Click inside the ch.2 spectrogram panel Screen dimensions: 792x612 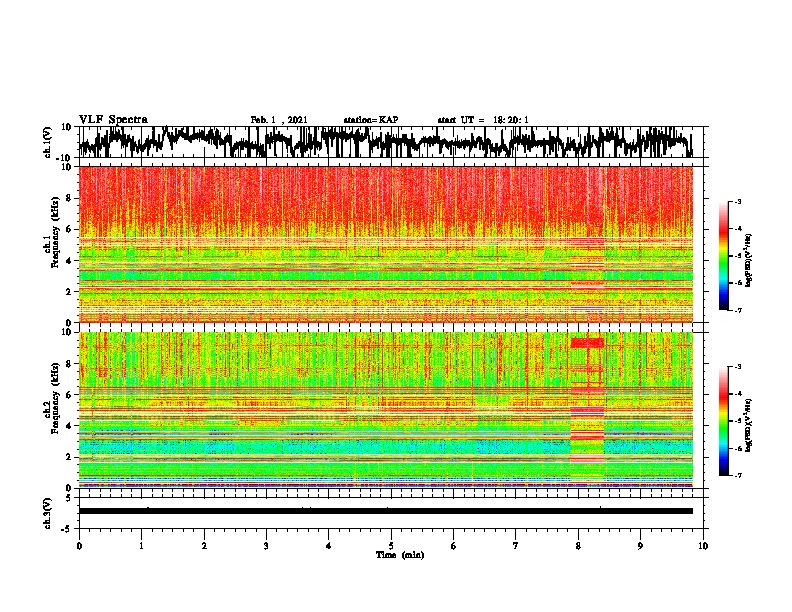pos(386,410)
